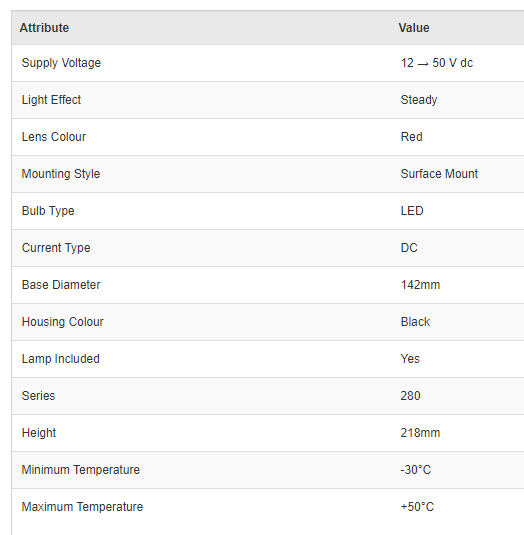Click the Steady value

[x=419, y=100]
